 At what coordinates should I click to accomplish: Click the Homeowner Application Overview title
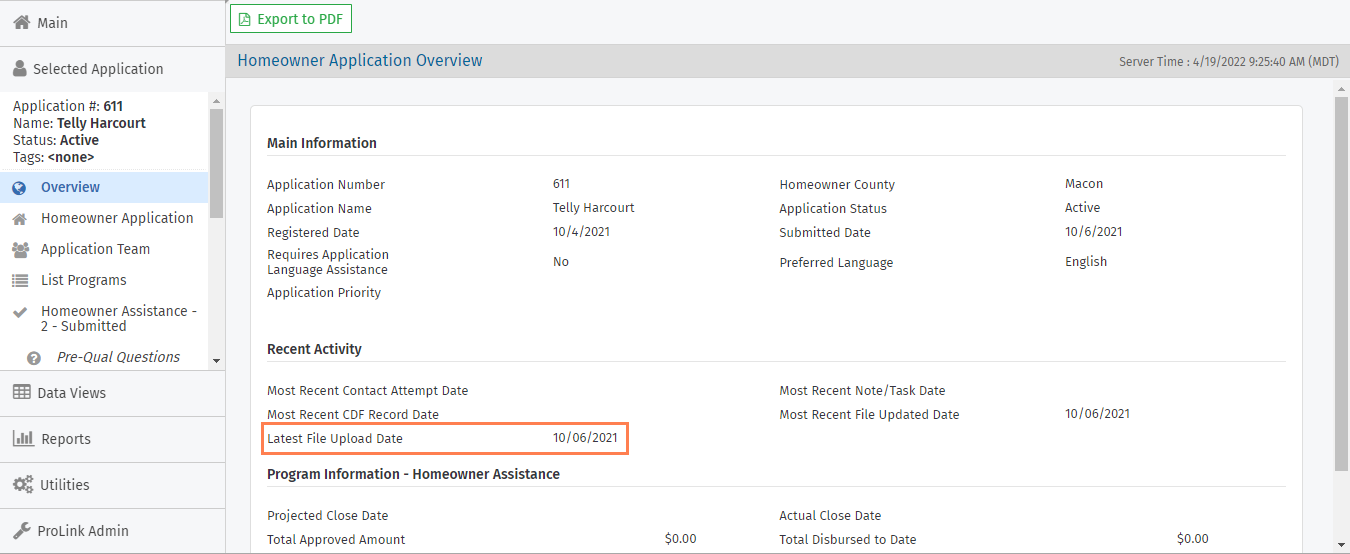point(360,61)
